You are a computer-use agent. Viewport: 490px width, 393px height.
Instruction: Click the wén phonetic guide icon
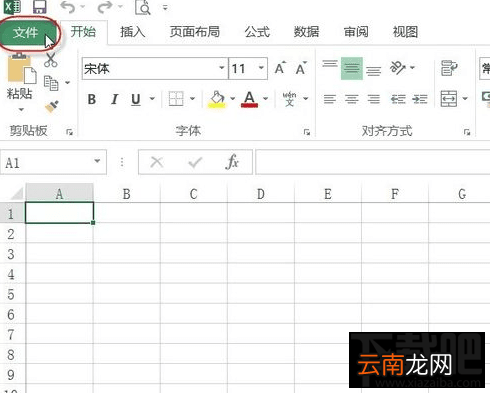click(289, 99)
